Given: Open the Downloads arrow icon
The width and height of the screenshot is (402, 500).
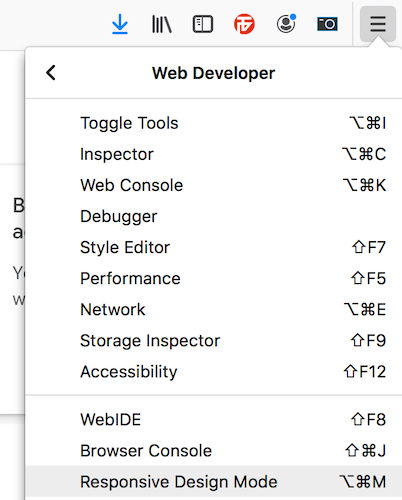Looking at the screenshot, I should (120, 24).
